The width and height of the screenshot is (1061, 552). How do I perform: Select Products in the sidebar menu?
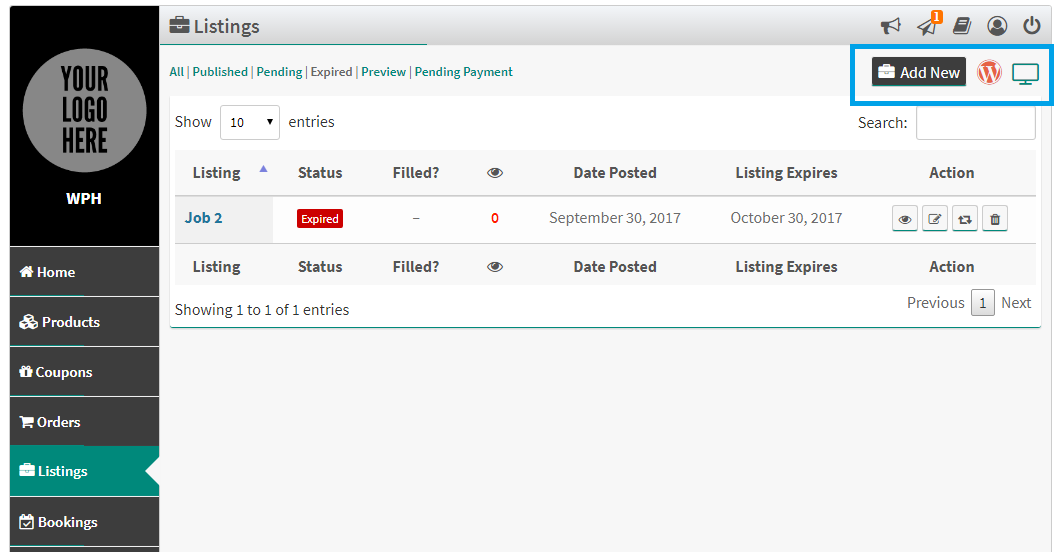[85, 322]
